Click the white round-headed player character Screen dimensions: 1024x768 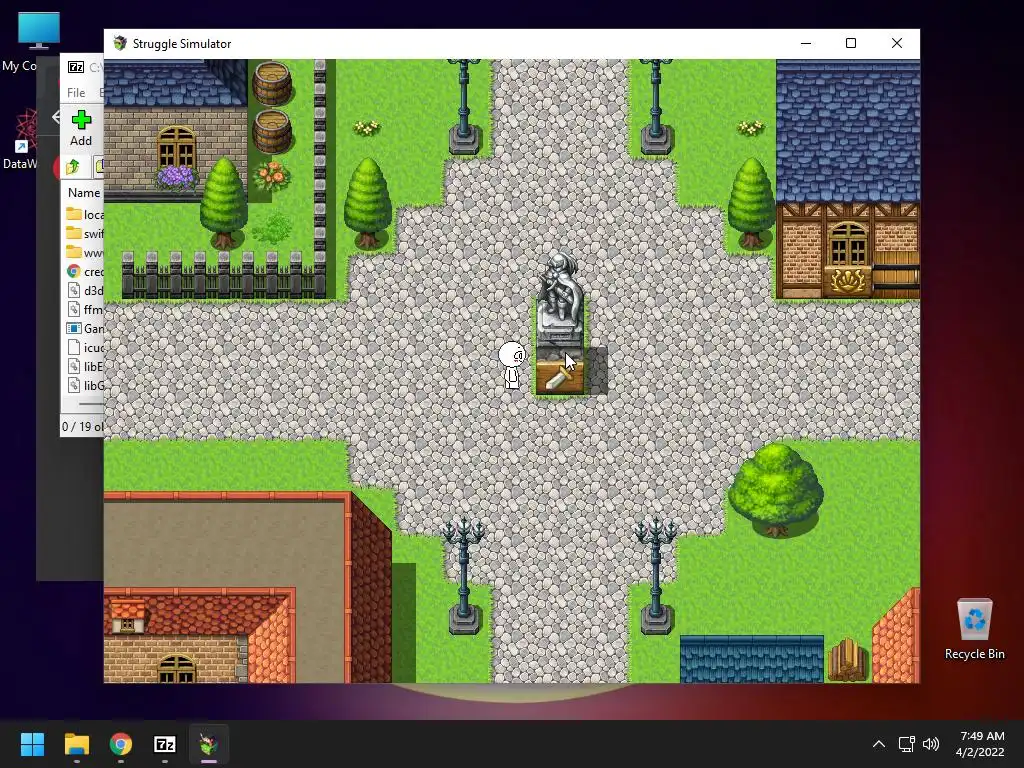click(512, 366)
